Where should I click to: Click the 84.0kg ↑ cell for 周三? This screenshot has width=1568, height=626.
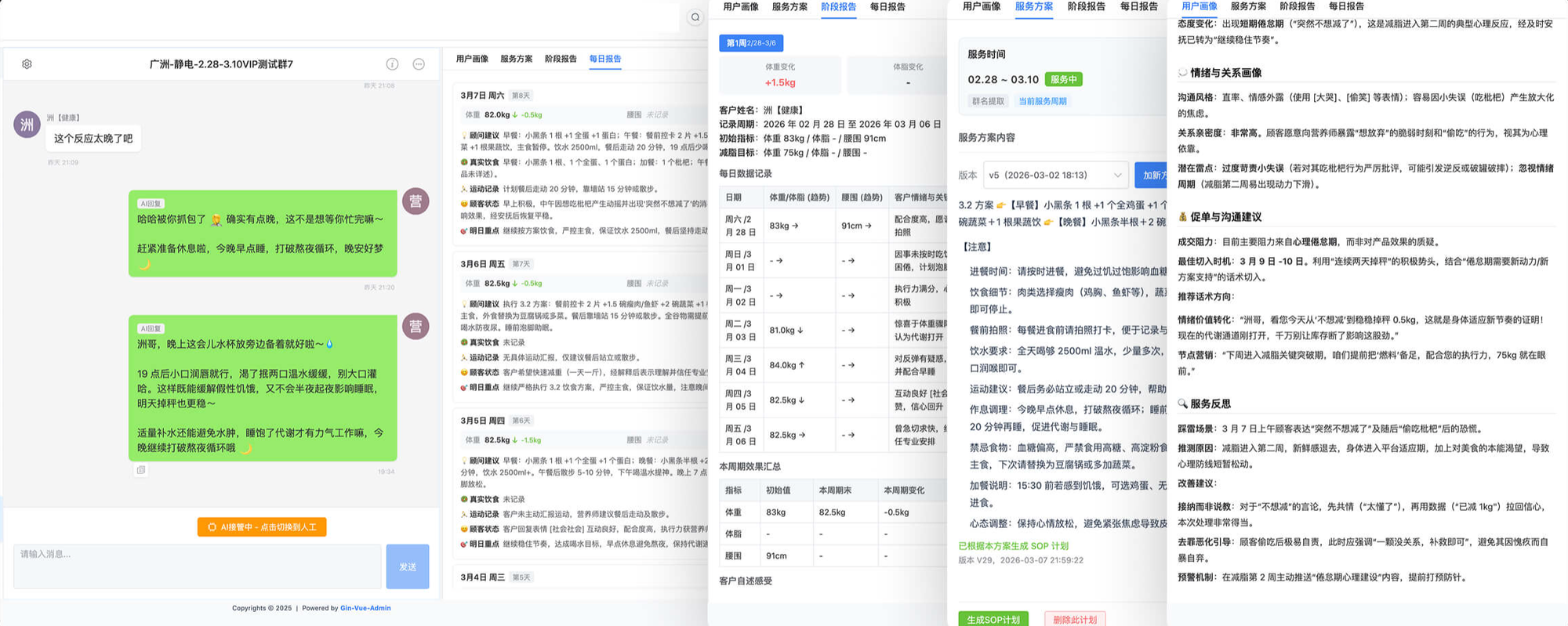tap(787, 365)
